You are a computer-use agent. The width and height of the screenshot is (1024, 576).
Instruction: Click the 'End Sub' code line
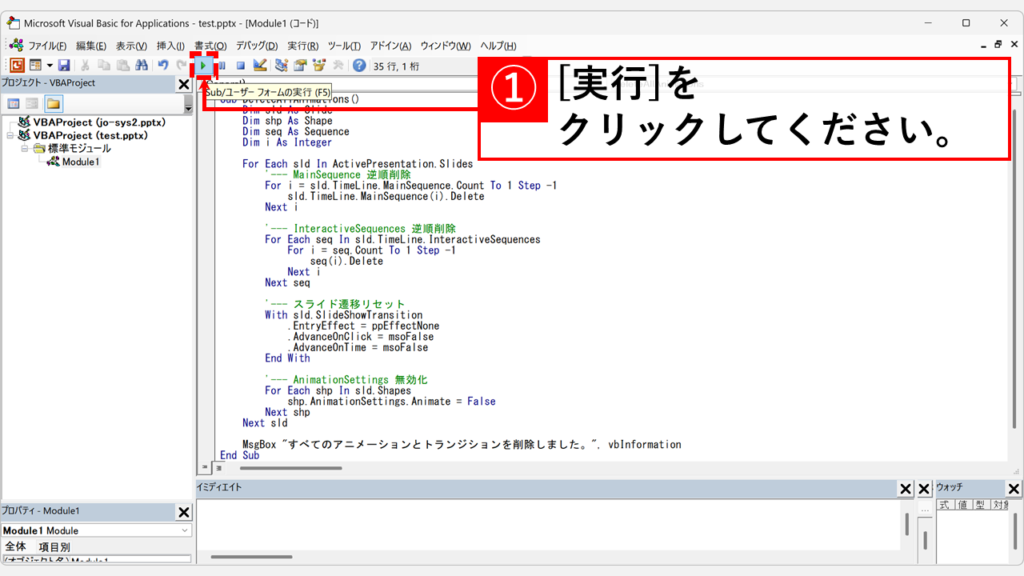point(240,455)
